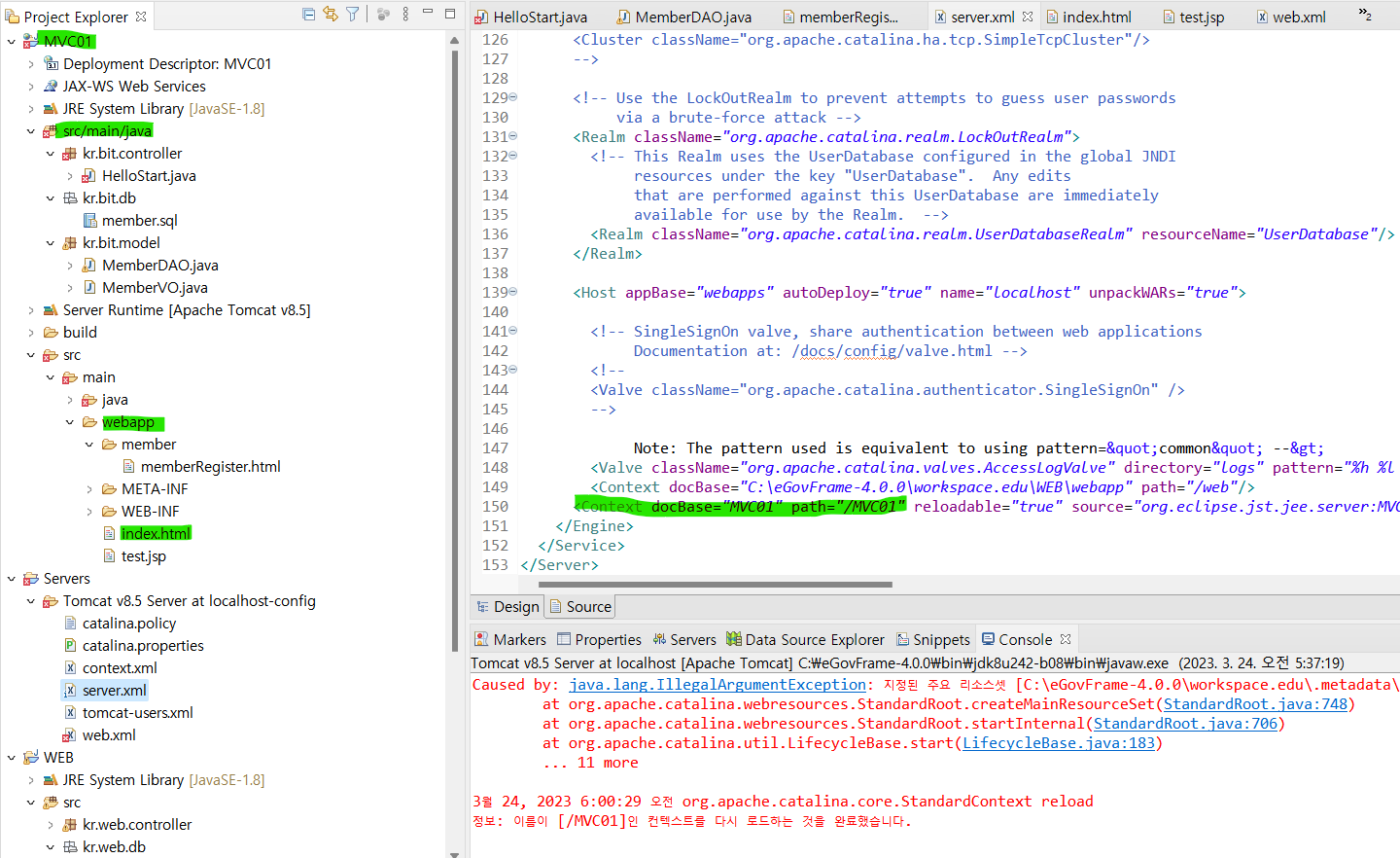Open Project Explorer view menu (three dots)
The height and width of the screenshot is (858, 1400).
[x=405, y=15]
